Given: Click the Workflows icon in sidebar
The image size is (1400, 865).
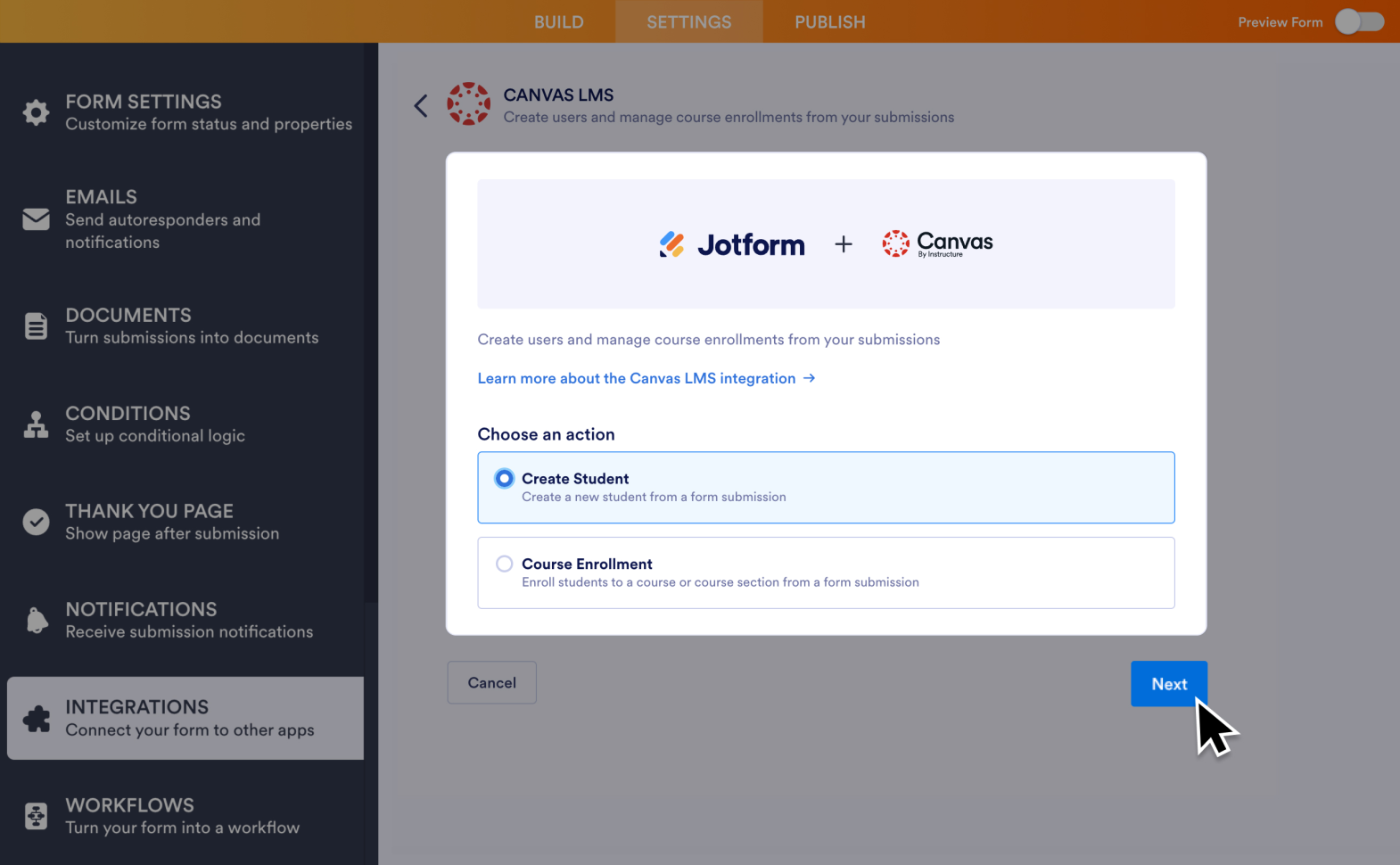Looking at the screenshot, I should [x=36, y=816].
